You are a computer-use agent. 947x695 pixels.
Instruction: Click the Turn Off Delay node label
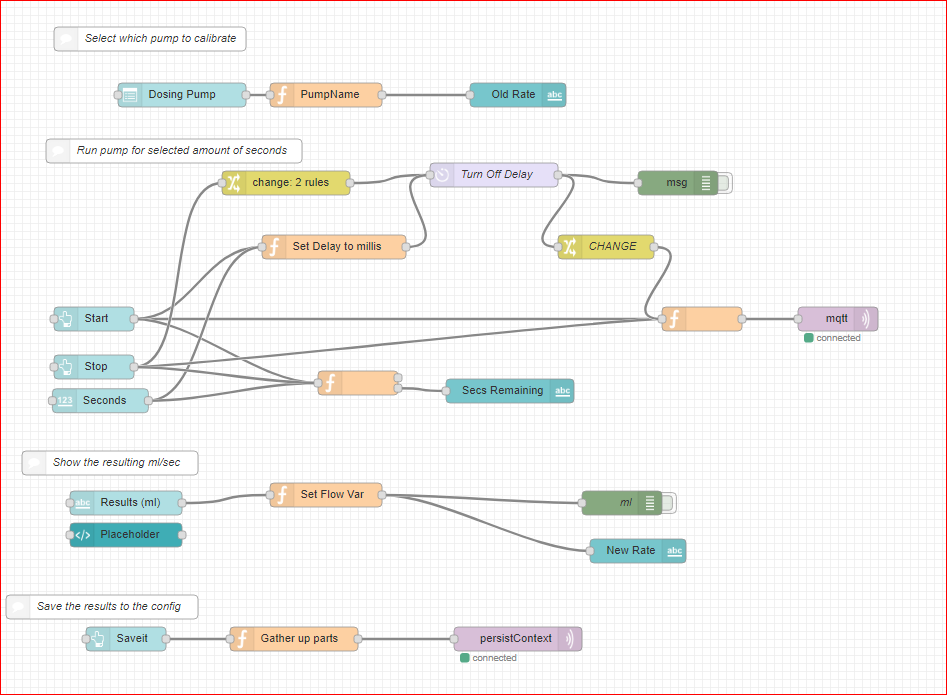(x=497, y=174)
